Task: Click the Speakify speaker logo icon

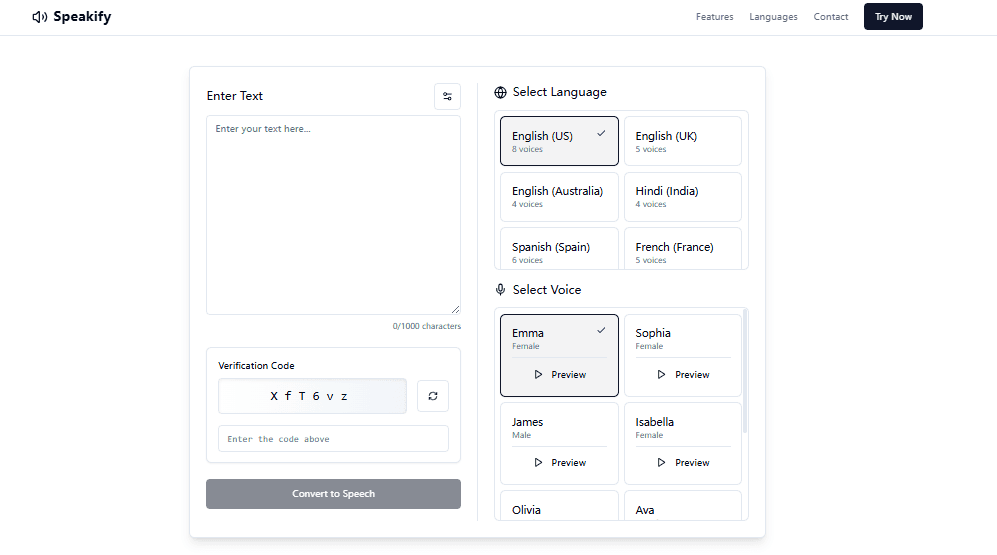Action: coord(40,17)
